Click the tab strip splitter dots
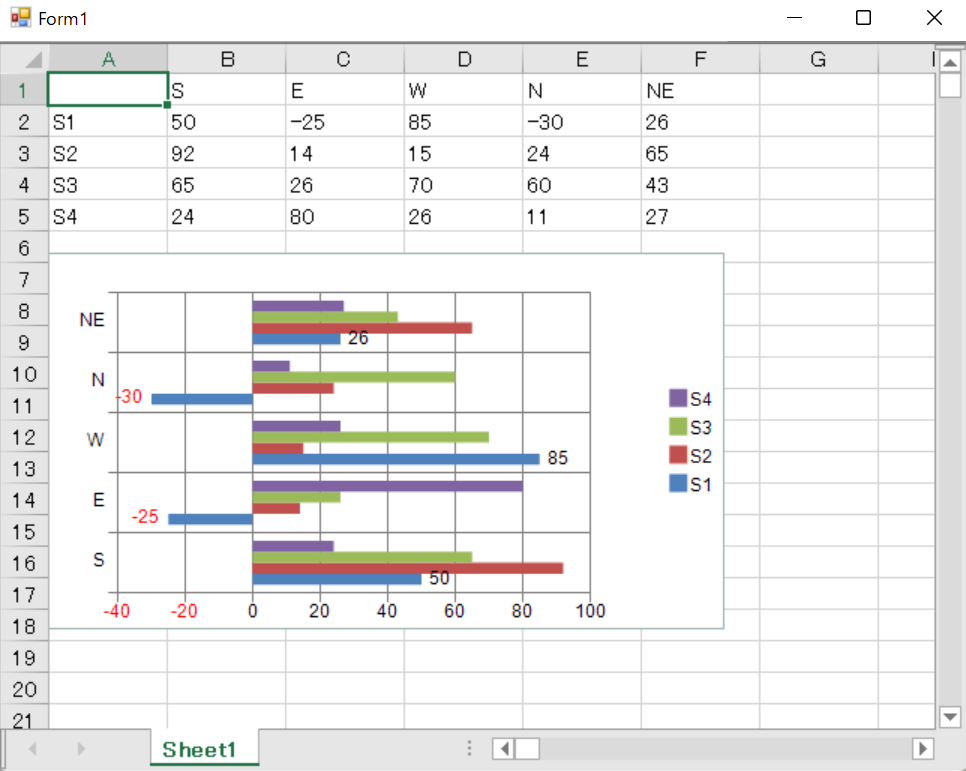Screen dimensions: 966x771 469,748
